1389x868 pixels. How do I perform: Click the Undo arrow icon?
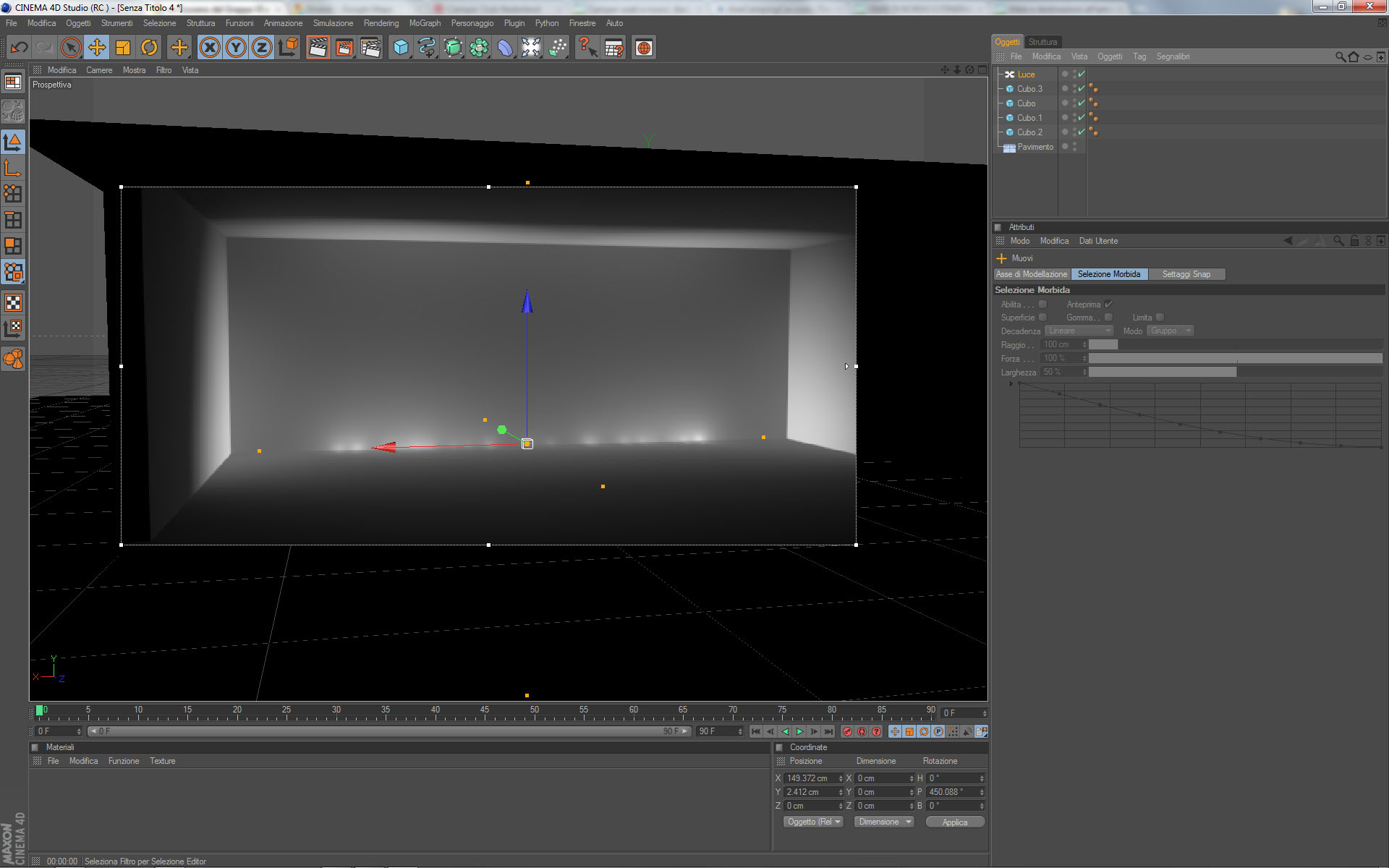pos(19,48)
